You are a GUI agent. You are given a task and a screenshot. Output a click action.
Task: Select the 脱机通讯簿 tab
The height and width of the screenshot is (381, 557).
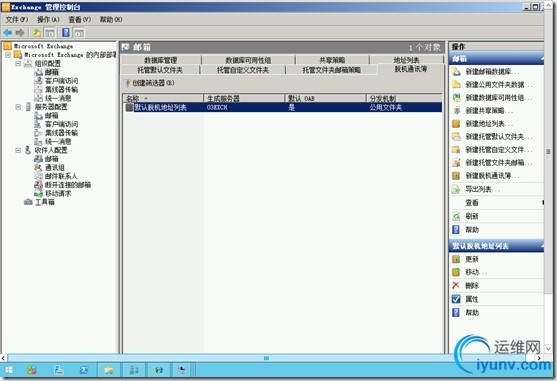point(411,69)
